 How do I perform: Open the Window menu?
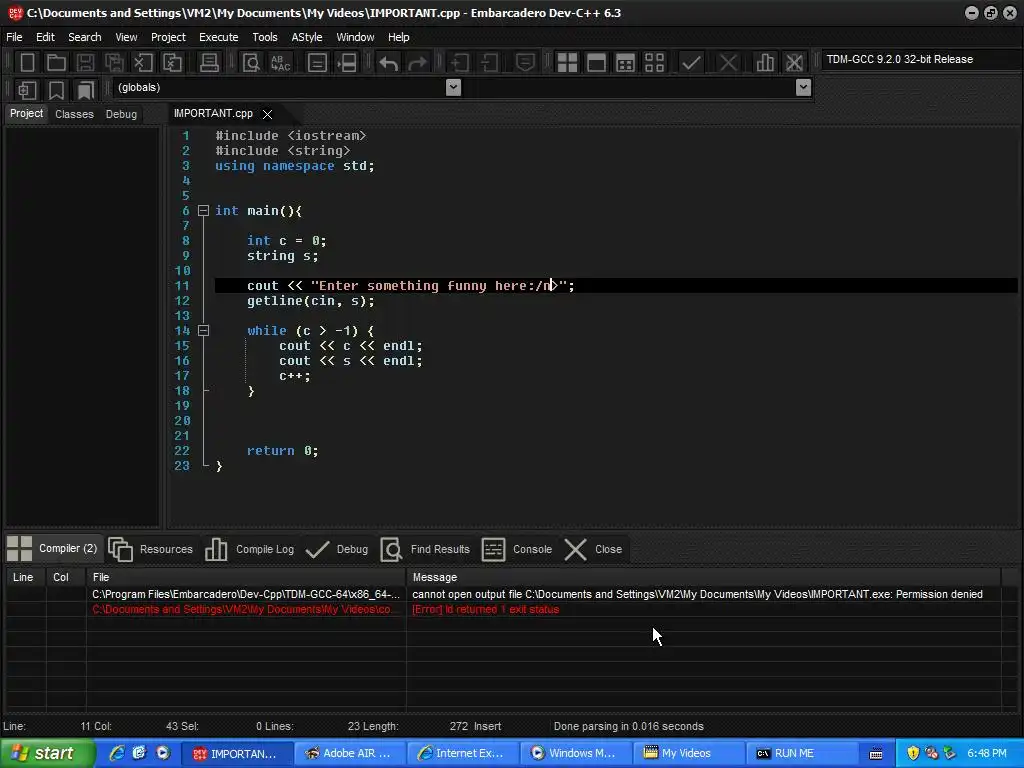point(355,37)
